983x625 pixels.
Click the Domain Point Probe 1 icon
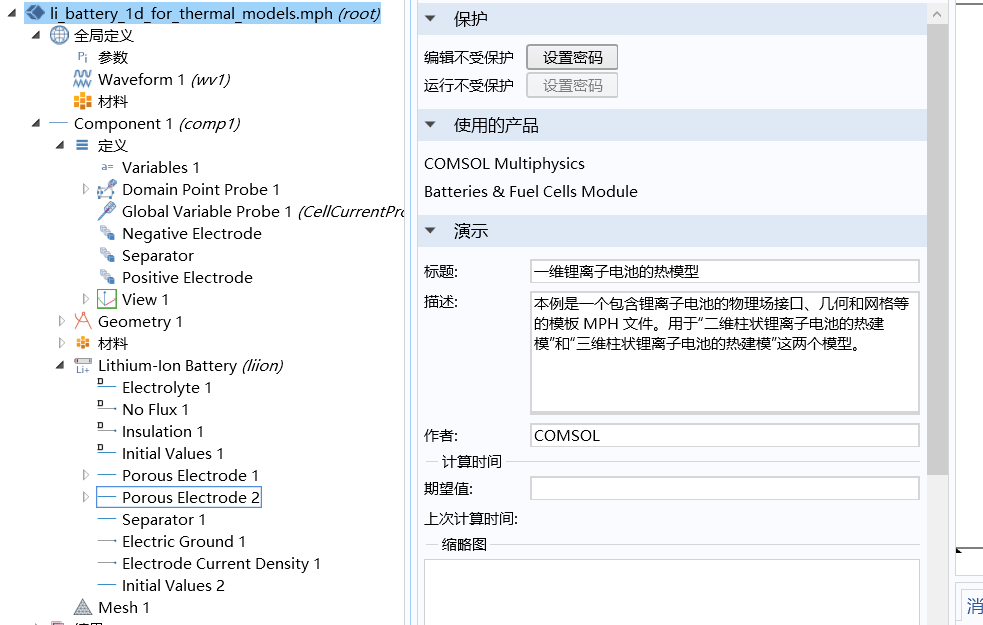(106, 190)
